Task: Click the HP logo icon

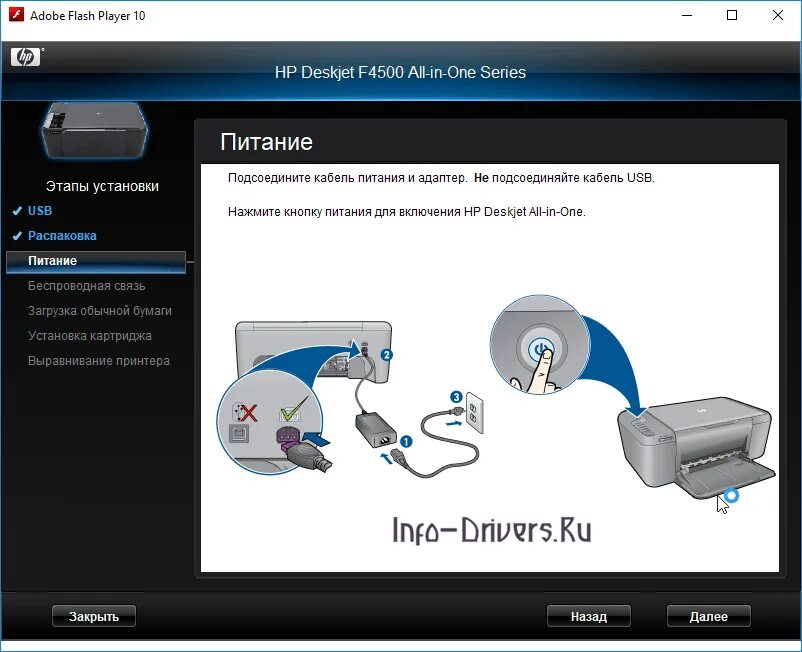Action: 25,57
